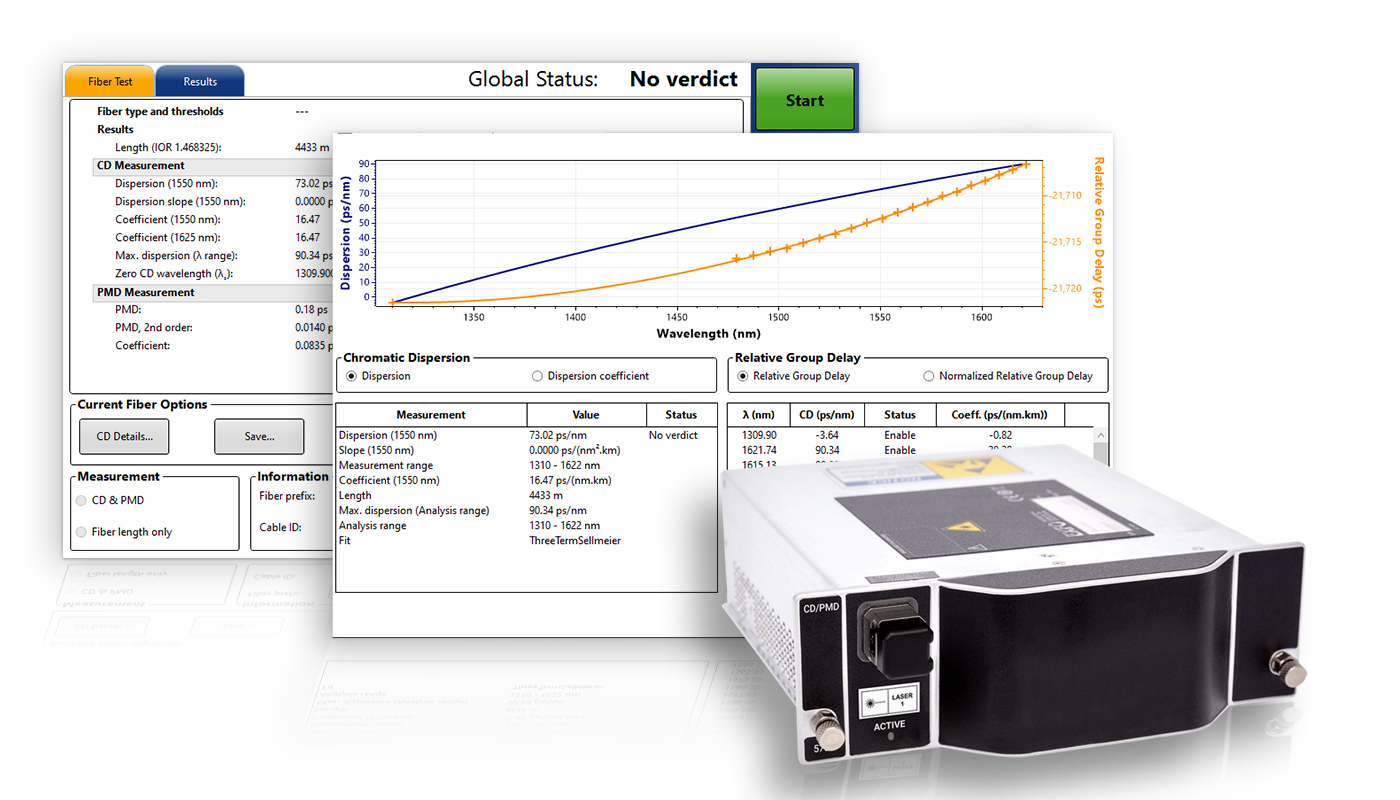Open the CD Details dialog
This screenshot has height=800, width=1400.
tap(123, 436)
